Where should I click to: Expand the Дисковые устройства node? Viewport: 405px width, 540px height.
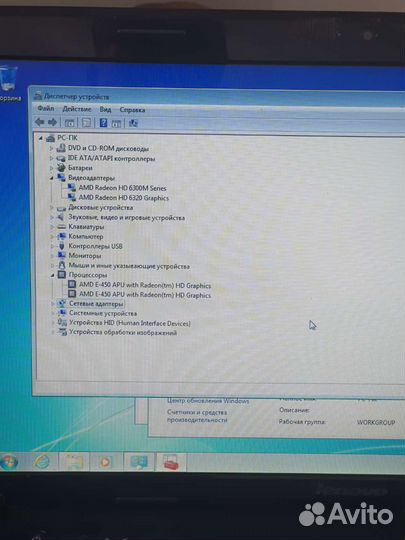52,208
